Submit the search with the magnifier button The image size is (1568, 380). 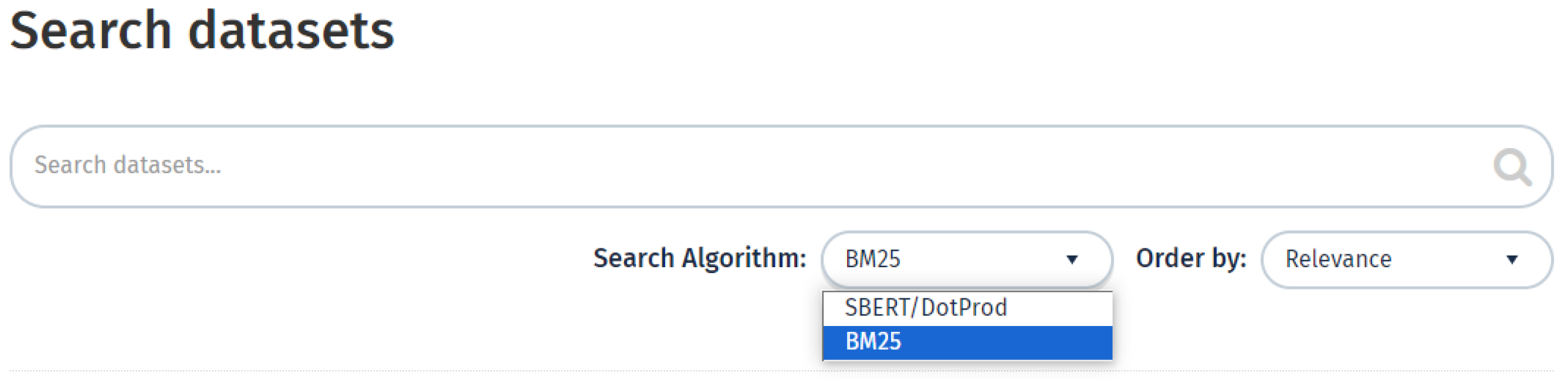[1511, 166]
